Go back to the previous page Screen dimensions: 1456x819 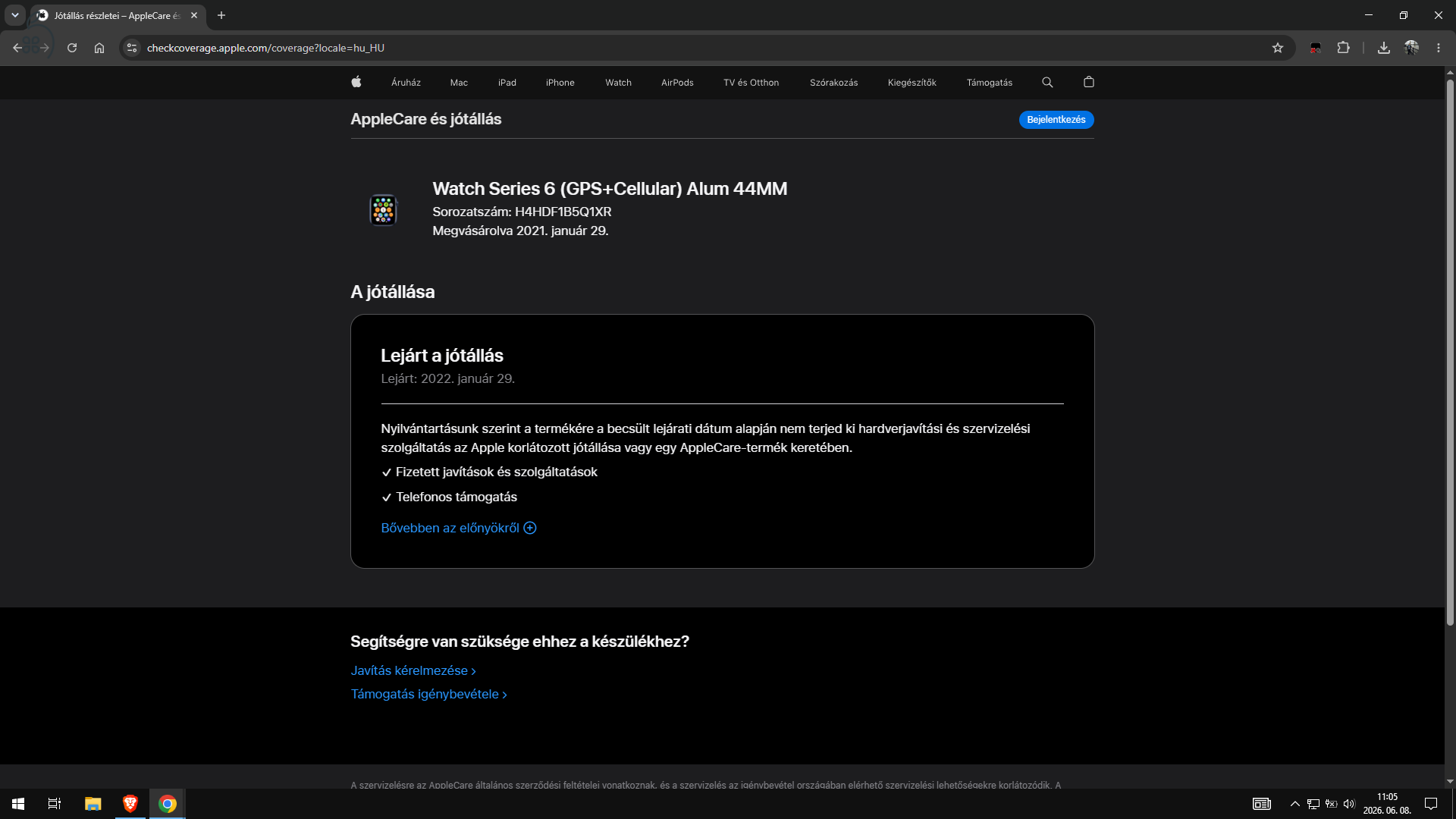[x=17, y=48]
